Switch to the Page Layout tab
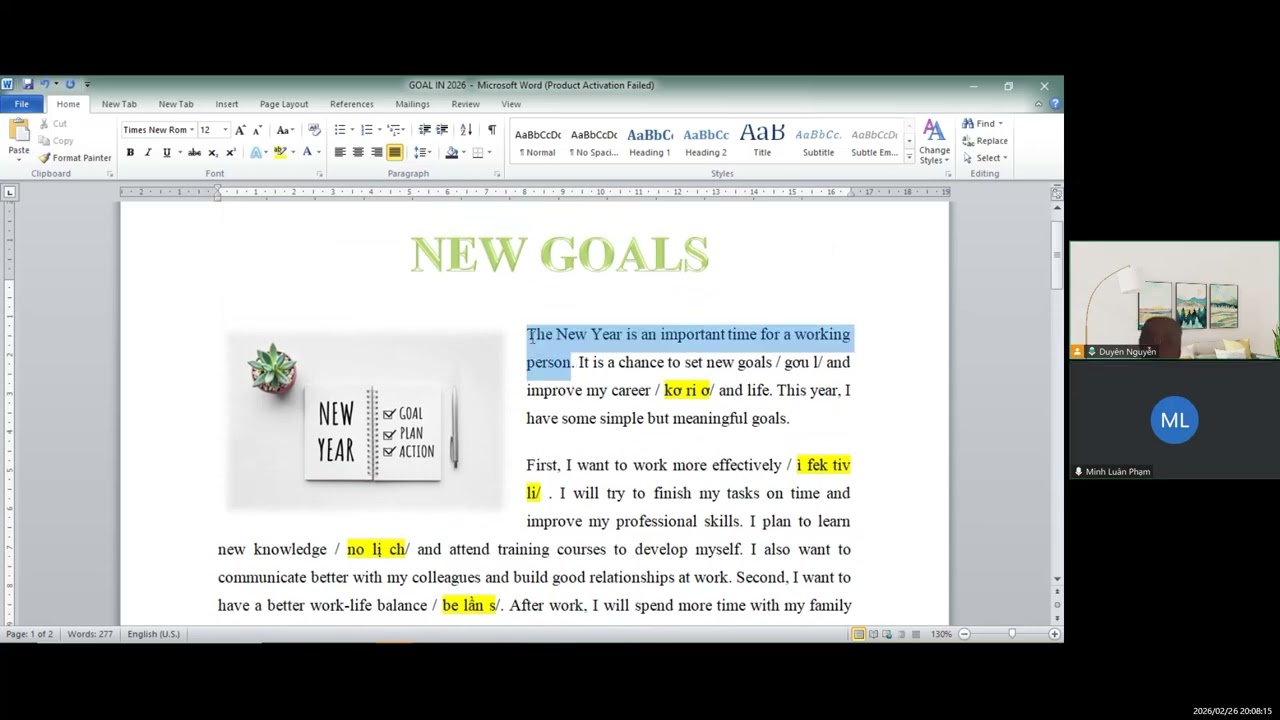The image size is (1280, 720). tap(284, 104)
